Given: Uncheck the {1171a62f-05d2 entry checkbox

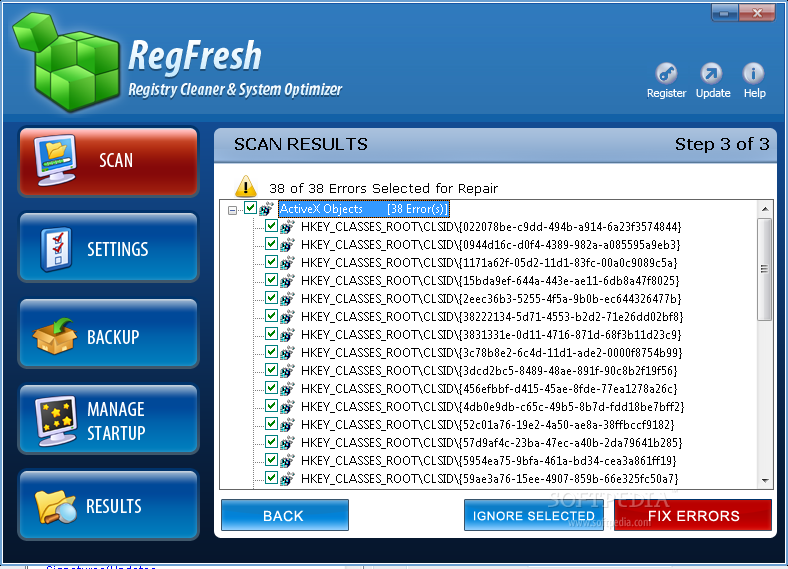Looking at the screenshot, I should pos(271,262).
